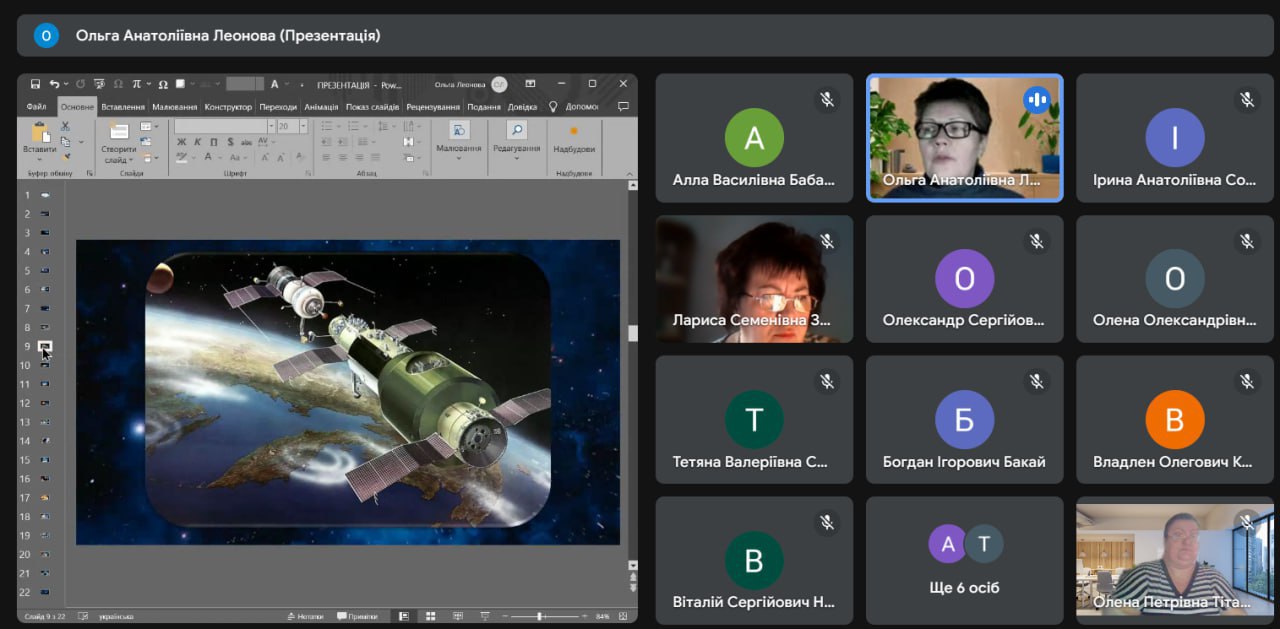1280x629 pixels.
Task: Click the 84% zoom level
Action: 602,616
